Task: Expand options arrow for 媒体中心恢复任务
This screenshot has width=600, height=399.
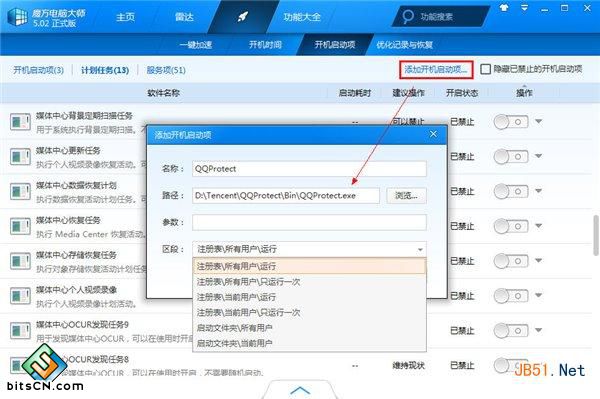Action: [539, 226]
